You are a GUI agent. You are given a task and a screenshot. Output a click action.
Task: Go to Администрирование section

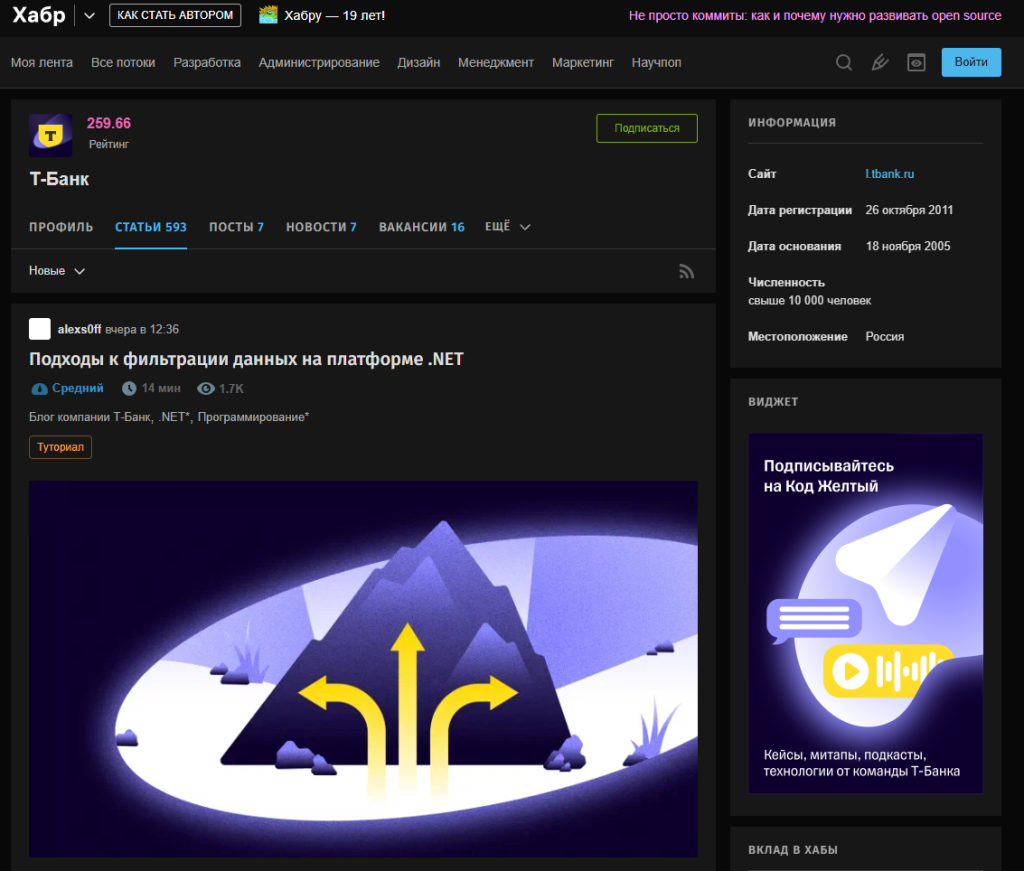tap(319, 63)
